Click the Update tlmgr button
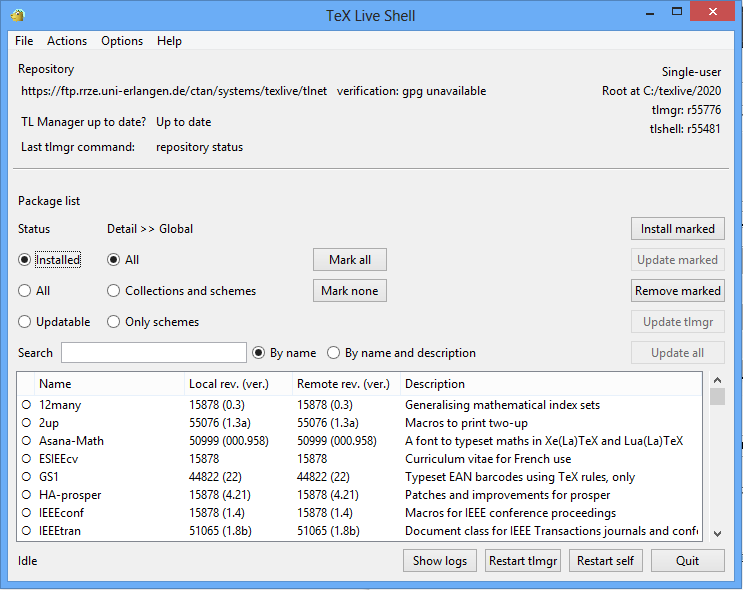The height and width of the screenshot is (590, 743). pyautogui.click(x=678, y=322)
